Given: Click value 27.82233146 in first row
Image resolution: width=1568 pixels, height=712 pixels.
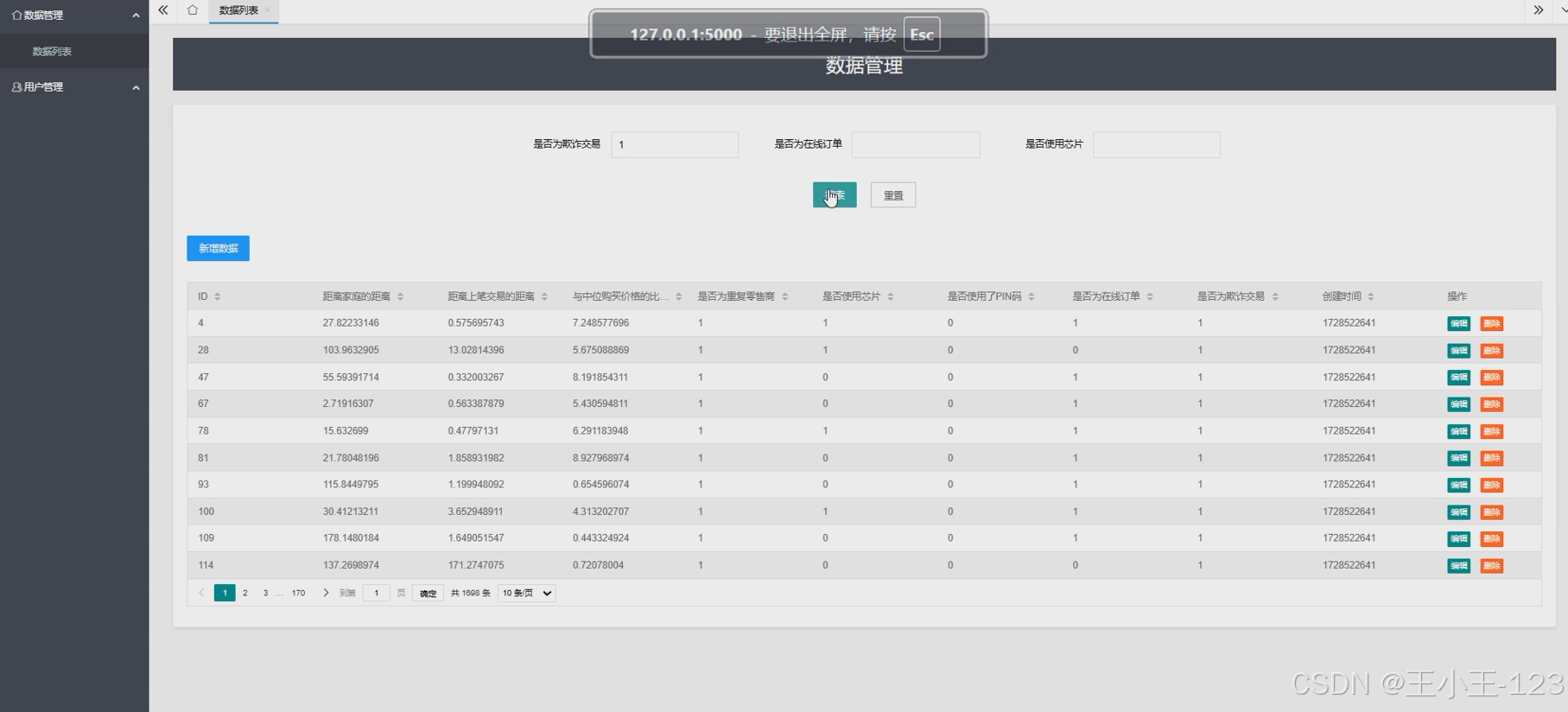Looking at the screenshot, I should coord(351,323).
